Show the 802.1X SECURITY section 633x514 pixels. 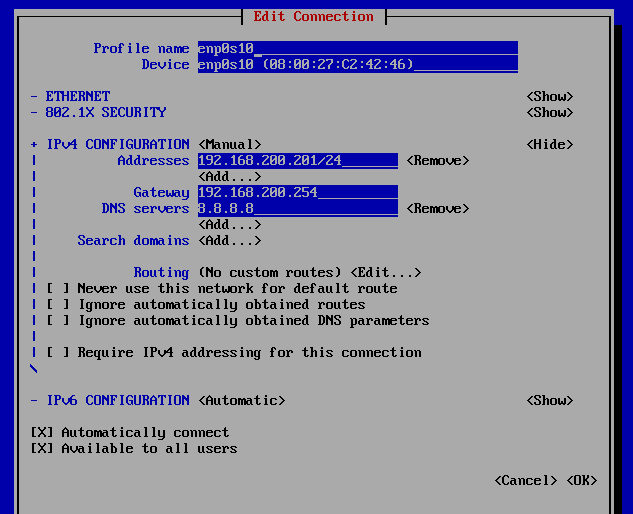pyautogui.click(x=549, y=113)
